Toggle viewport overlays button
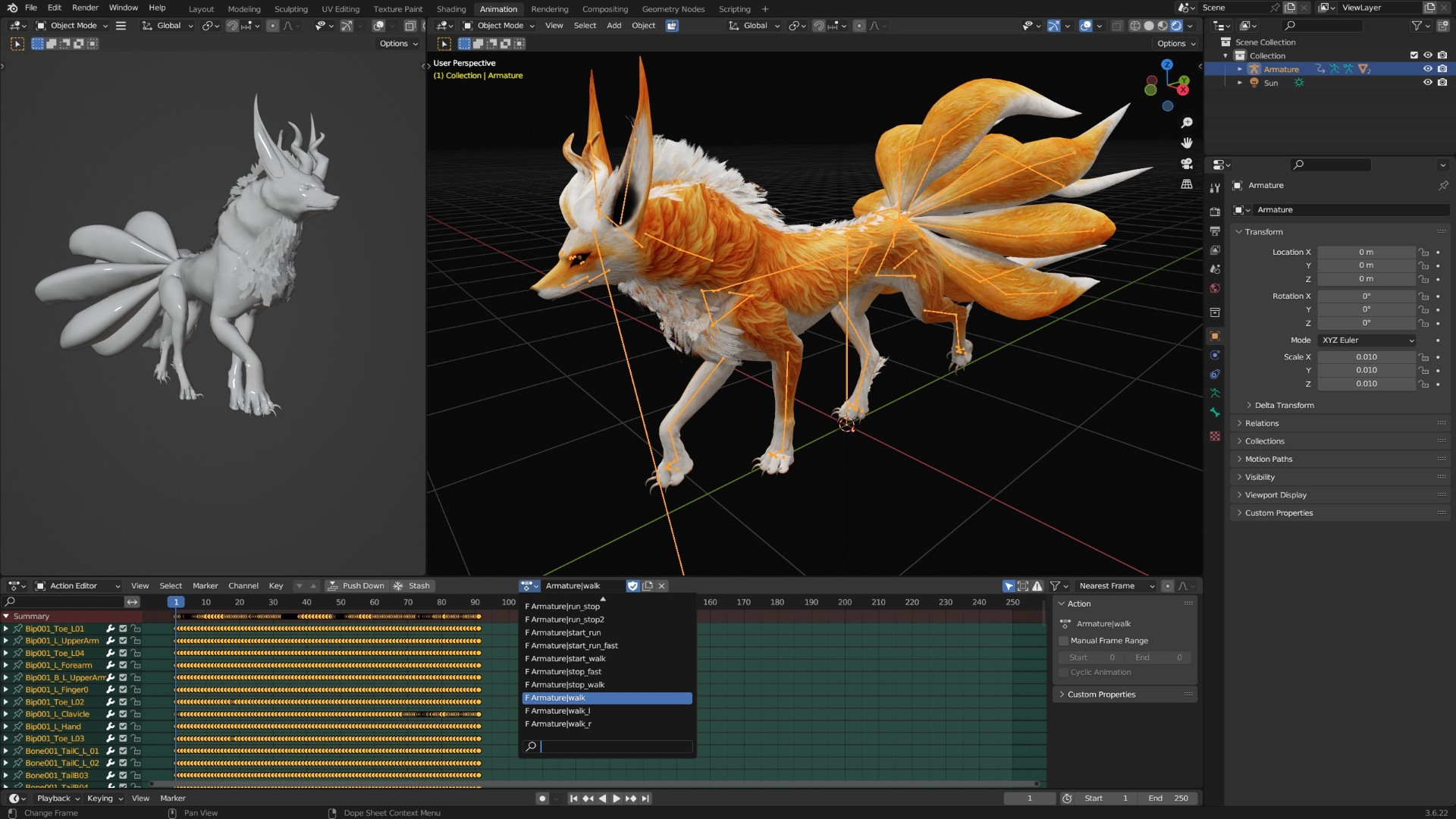The width and height of the screenshot is (1456, 819). click(1085, 26)
